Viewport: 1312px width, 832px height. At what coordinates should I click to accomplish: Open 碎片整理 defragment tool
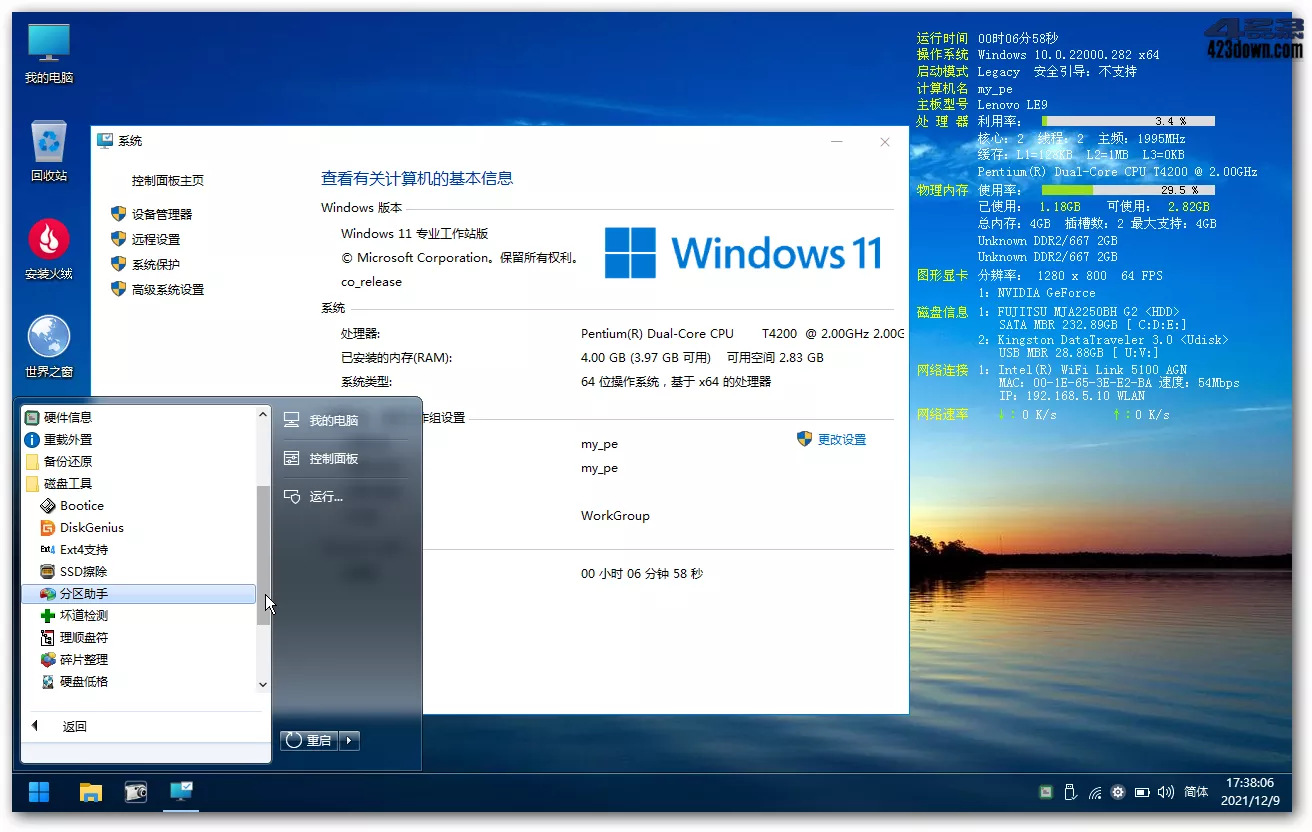click(x=139, y=659)
